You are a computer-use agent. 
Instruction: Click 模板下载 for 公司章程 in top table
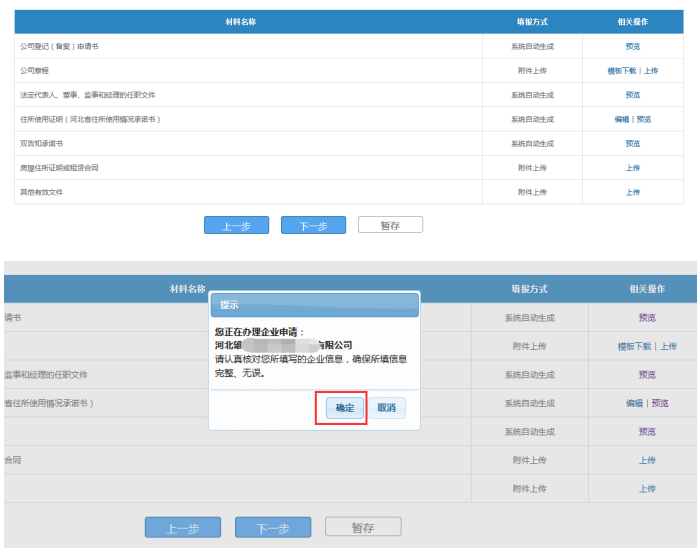point(622,71)
